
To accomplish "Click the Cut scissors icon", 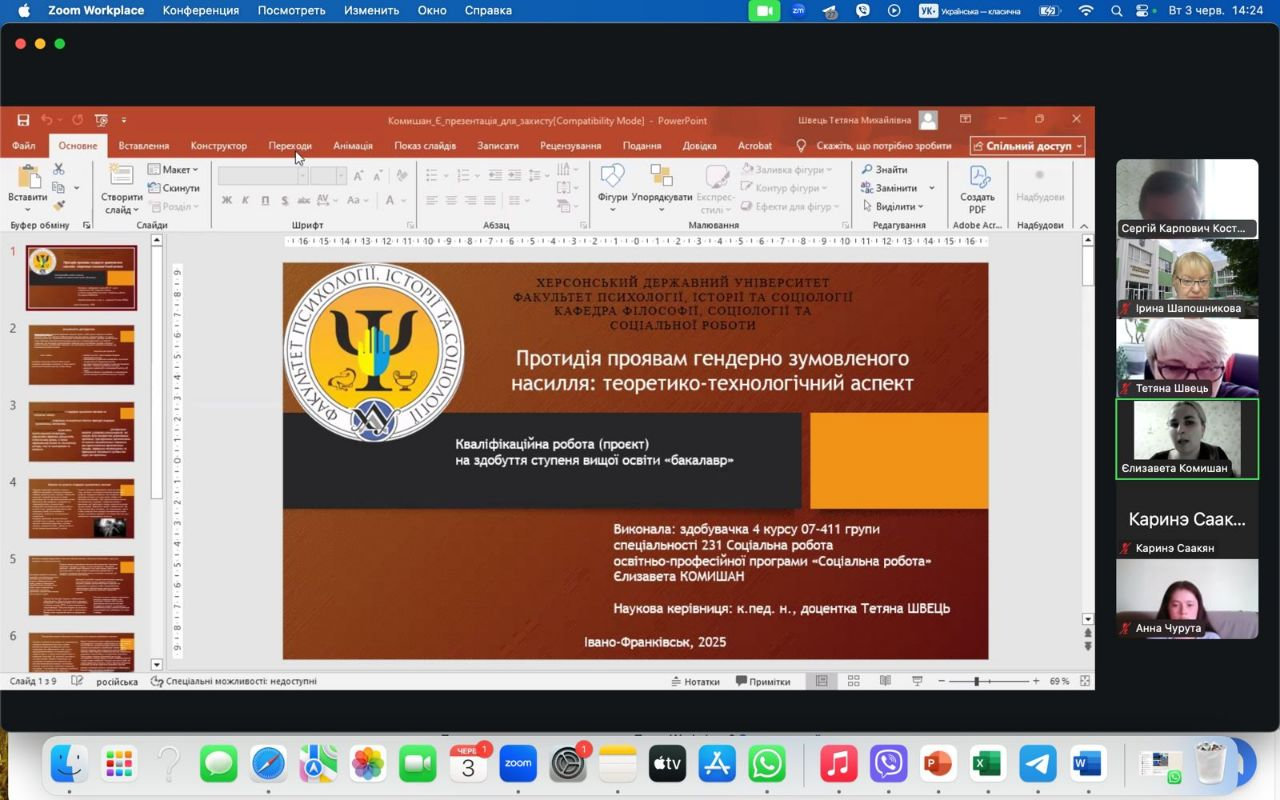I will click(58, 169).
